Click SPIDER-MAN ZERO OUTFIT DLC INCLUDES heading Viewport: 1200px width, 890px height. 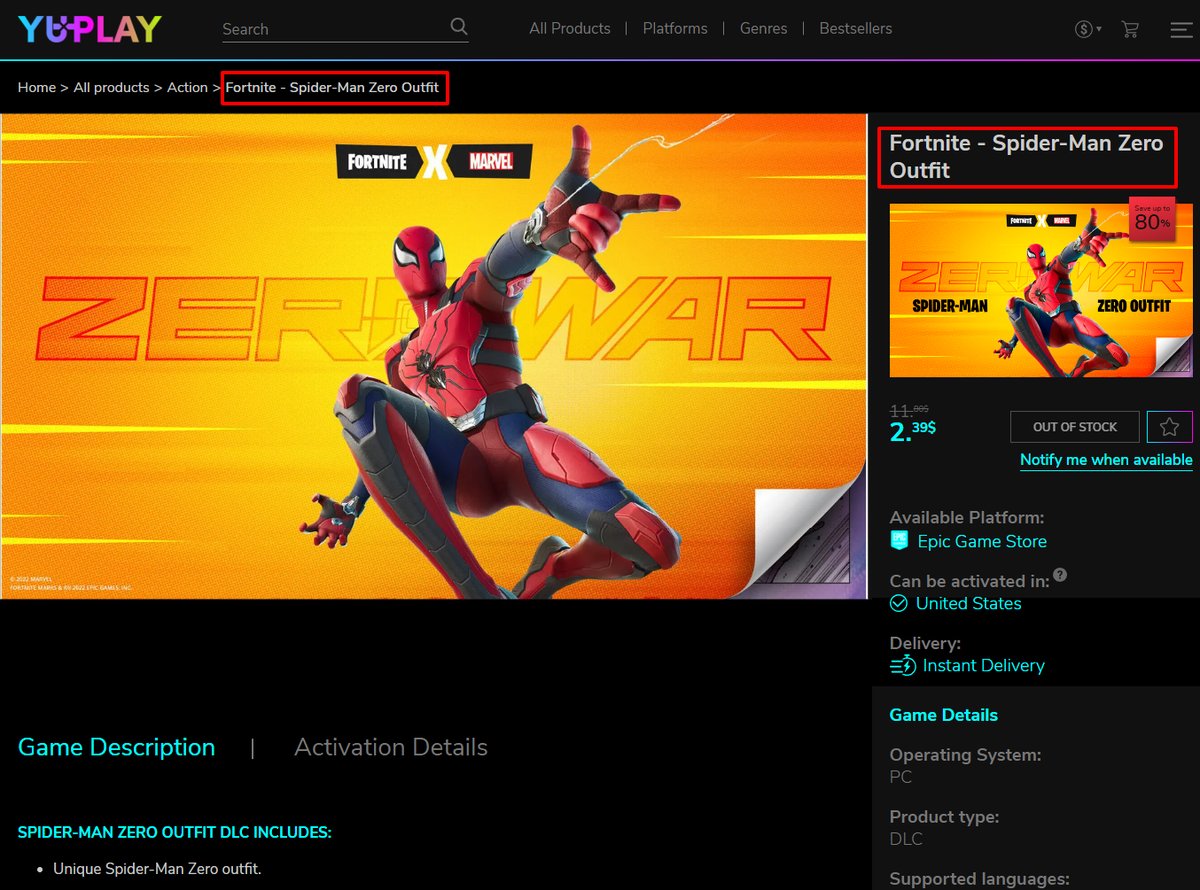(x=175, y=832)
